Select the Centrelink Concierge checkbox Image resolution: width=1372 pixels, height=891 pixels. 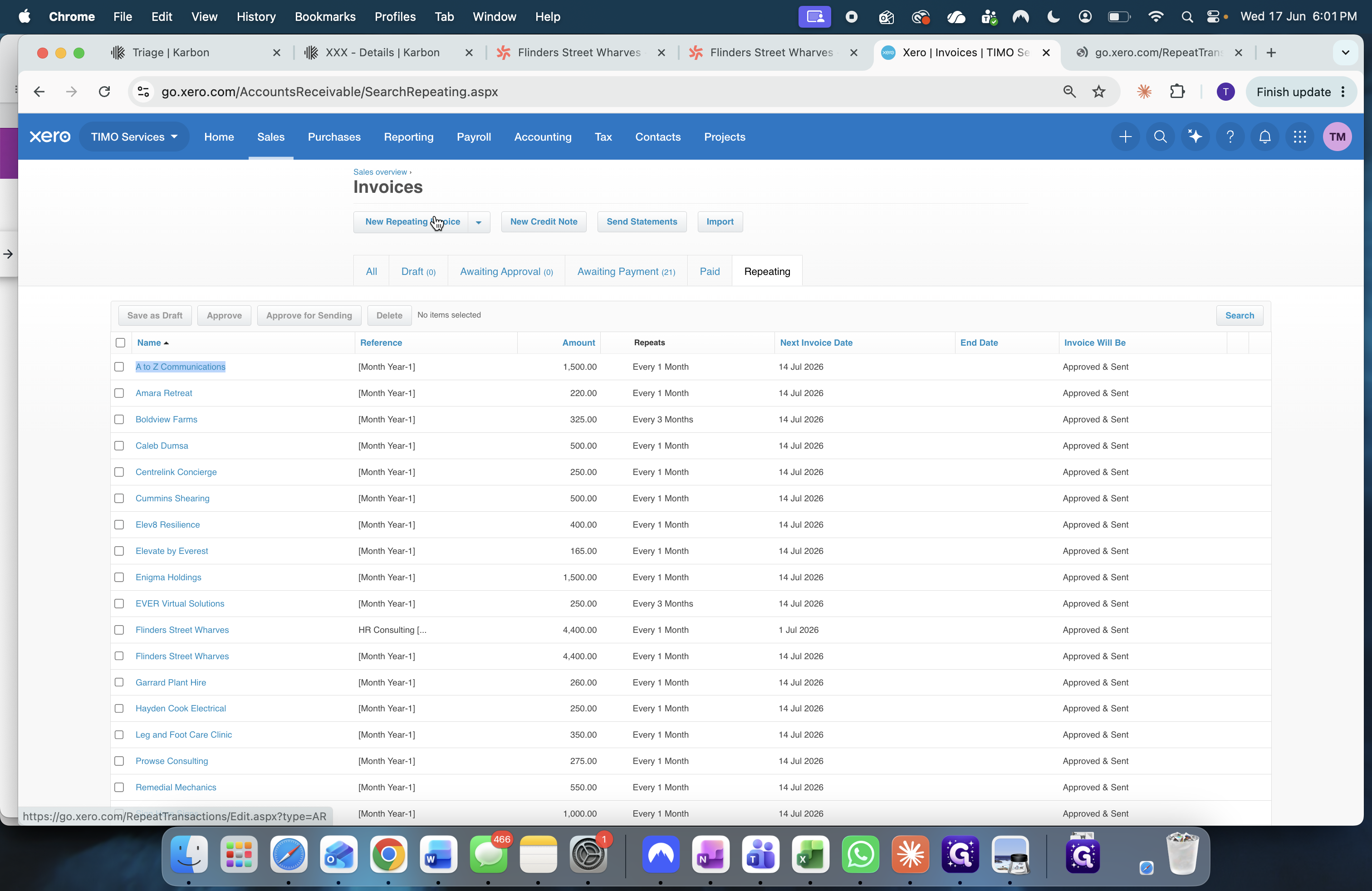click(x=119, y=472)
